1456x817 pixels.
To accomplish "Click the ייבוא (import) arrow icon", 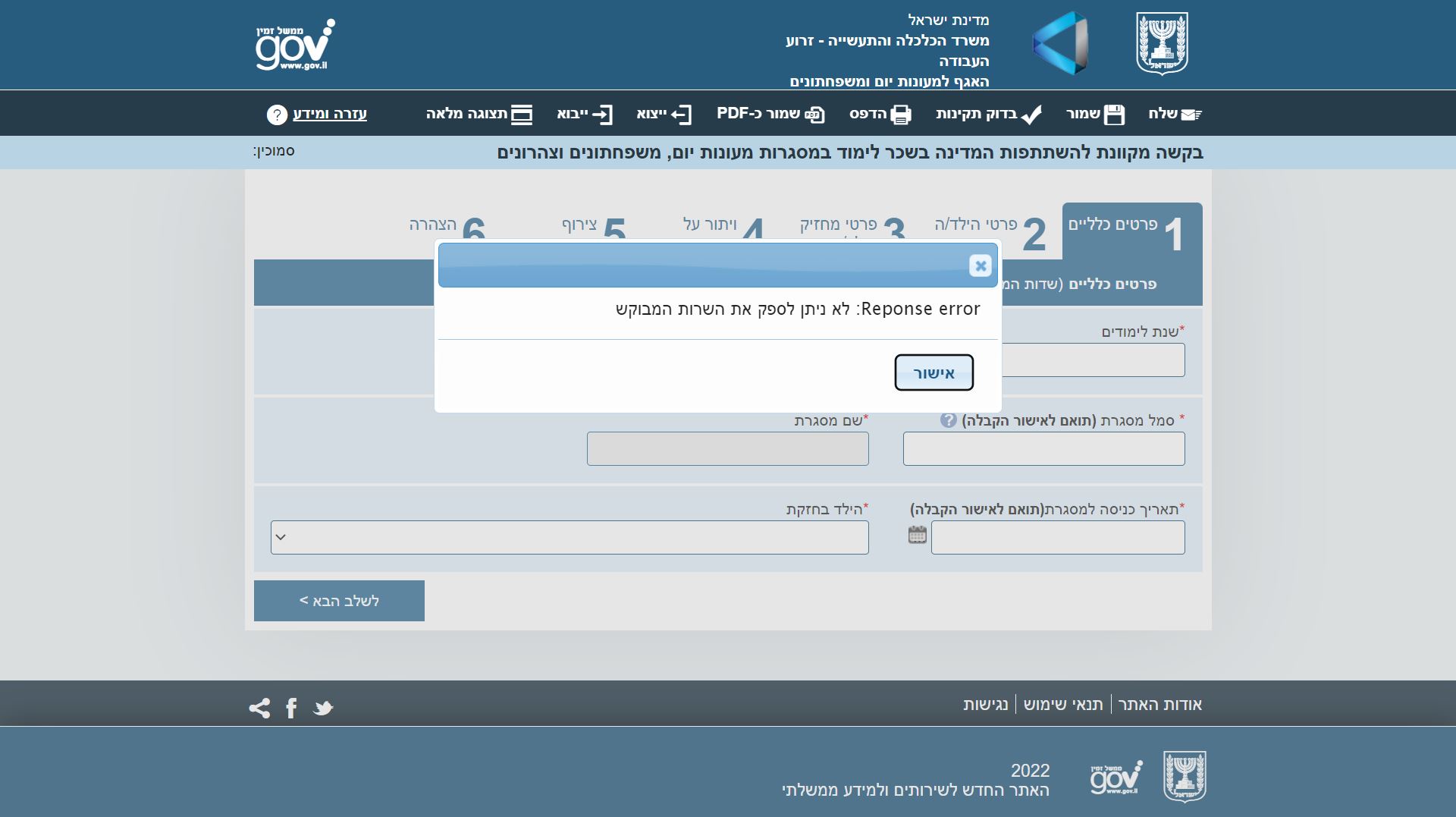I will click(x=602, y=115).
